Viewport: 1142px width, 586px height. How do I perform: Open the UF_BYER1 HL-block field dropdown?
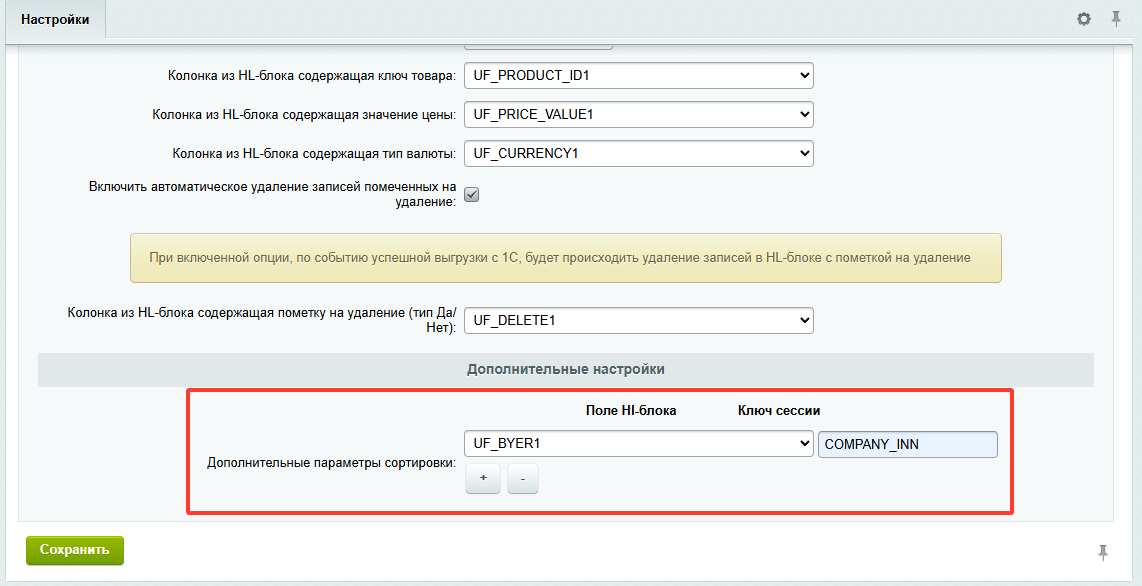[639, 443]
